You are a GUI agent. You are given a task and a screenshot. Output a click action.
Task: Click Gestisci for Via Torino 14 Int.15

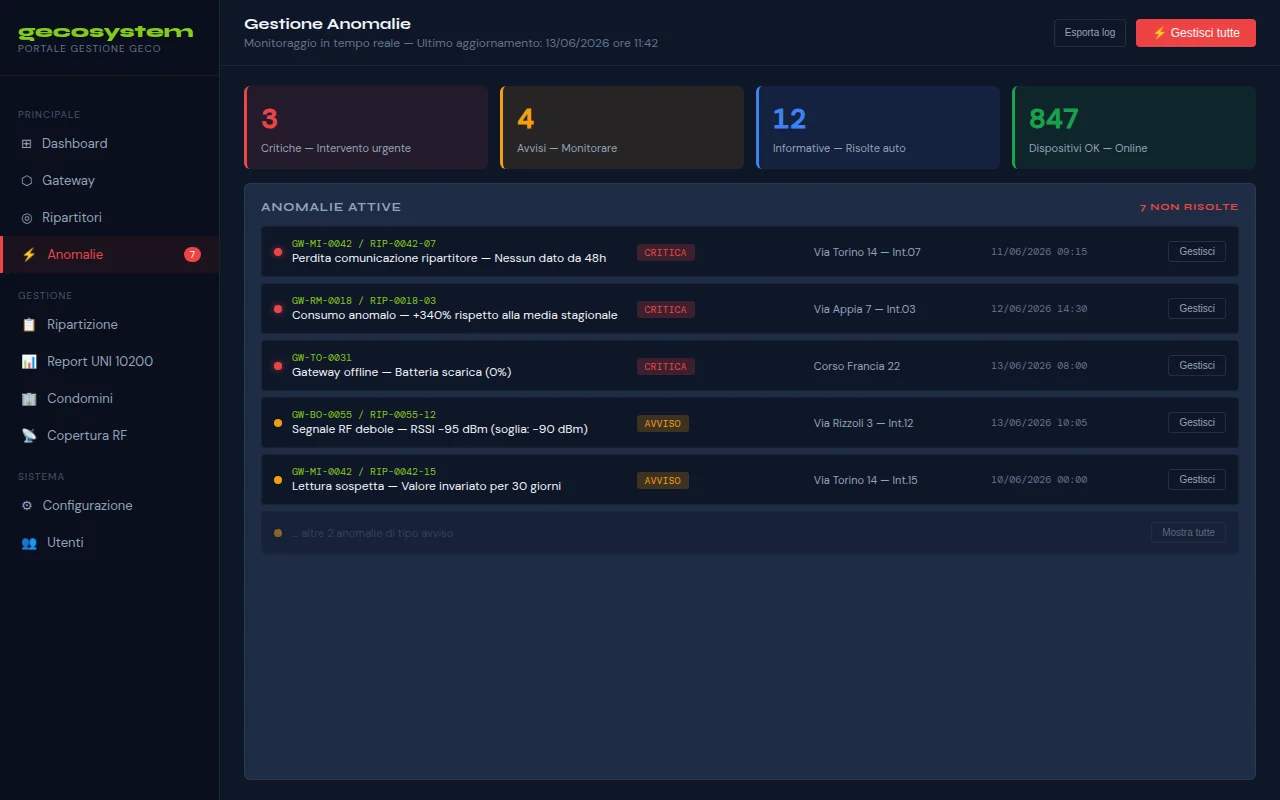point(1197,480)
